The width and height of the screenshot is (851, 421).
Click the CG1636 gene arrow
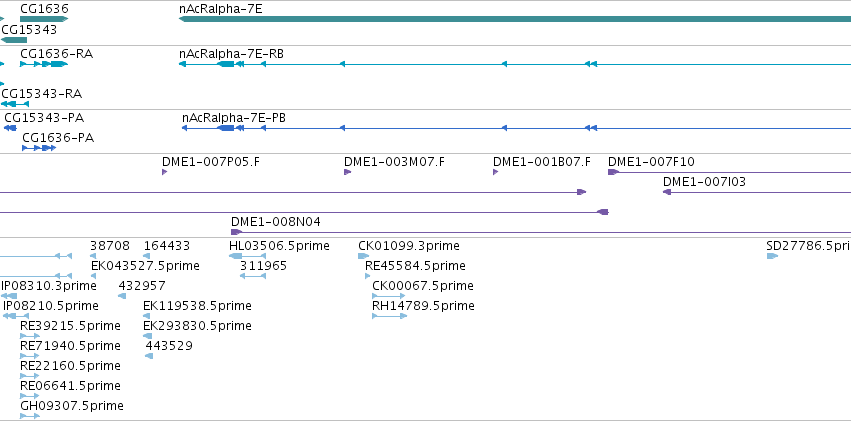pyautogui.click(x=44, y=19)
